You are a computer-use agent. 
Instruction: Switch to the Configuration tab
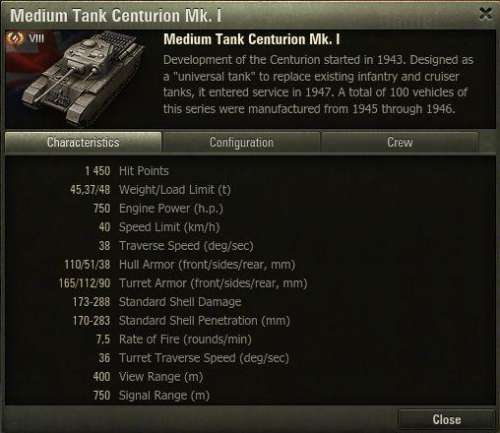[x=241, y=143]
